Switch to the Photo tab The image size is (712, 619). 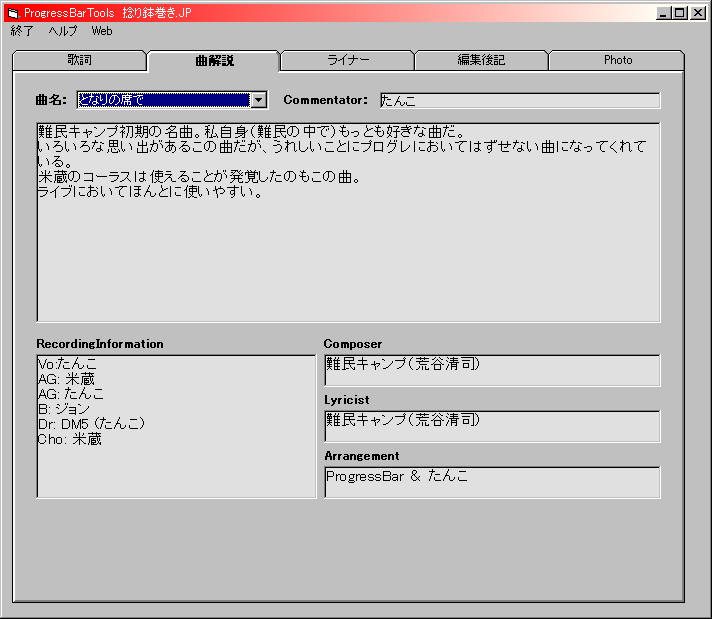click(x=617, y=60)
